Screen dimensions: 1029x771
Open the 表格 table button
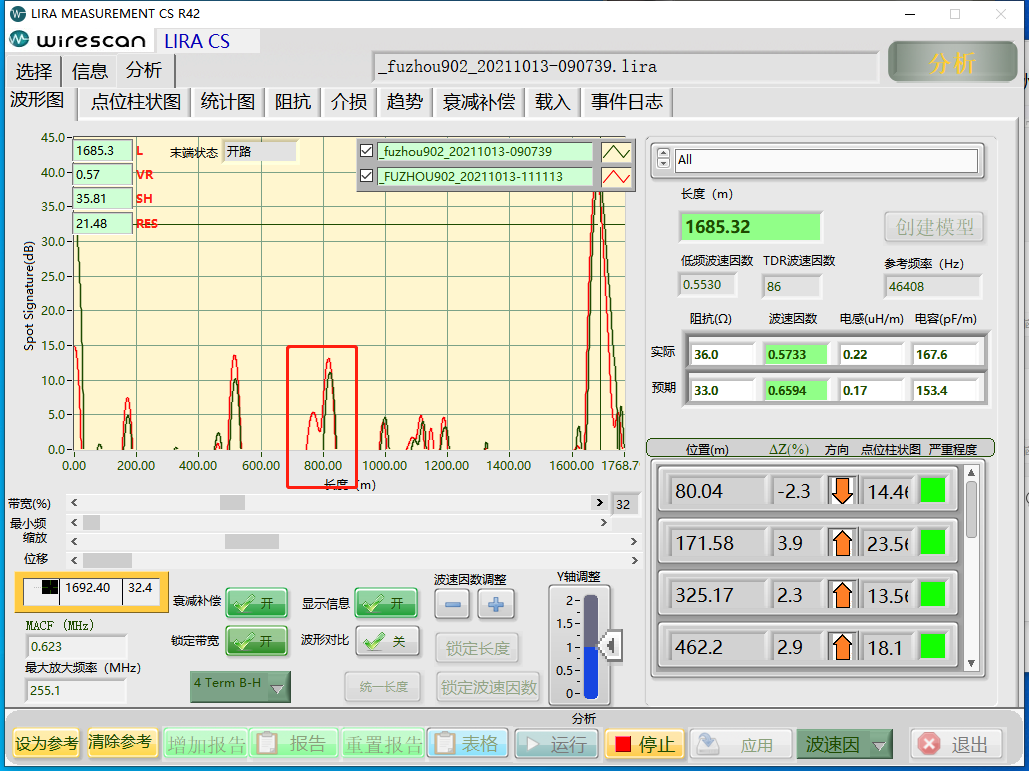tap(467, 744)
